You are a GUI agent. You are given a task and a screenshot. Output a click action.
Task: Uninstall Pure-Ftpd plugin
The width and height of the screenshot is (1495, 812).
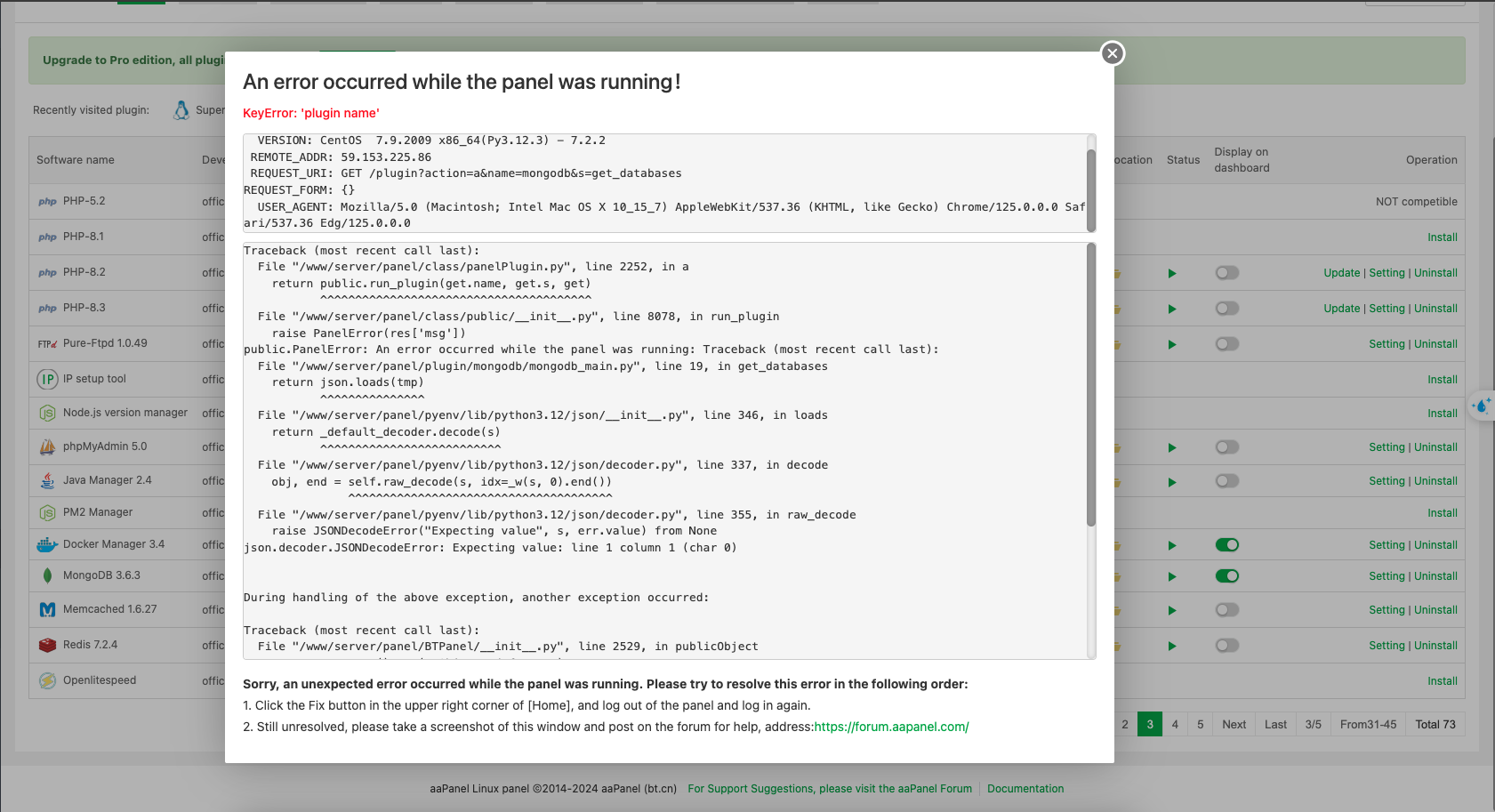(1435, 344)
